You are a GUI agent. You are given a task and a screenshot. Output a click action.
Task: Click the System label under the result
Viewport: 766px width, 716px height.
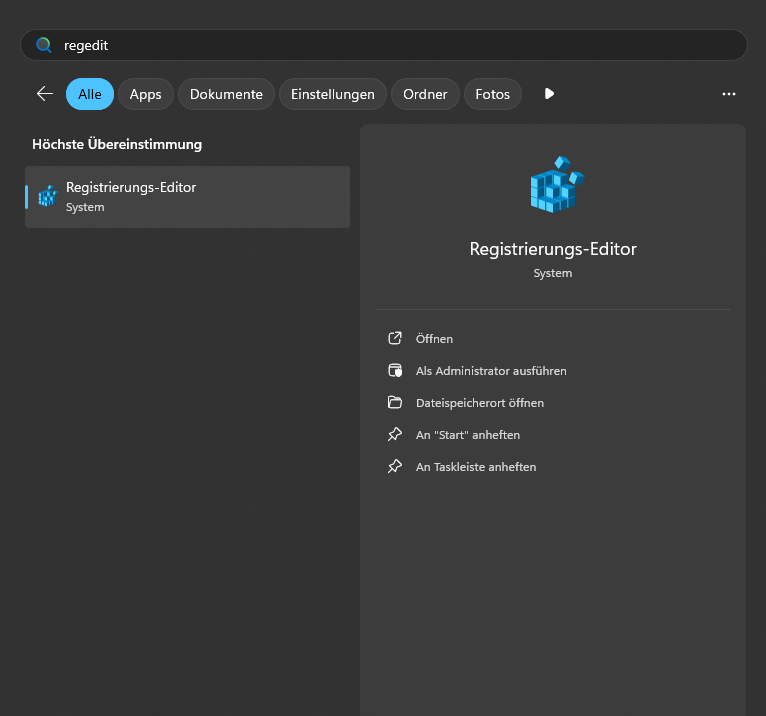click(x=85, y=207)
